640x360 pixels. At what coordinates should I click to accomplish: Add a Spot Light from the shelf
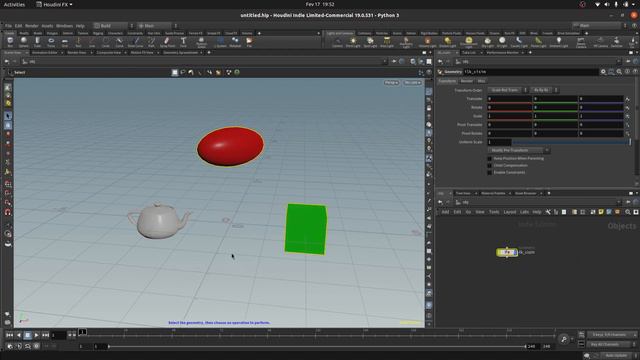click(x=370, y=41)
